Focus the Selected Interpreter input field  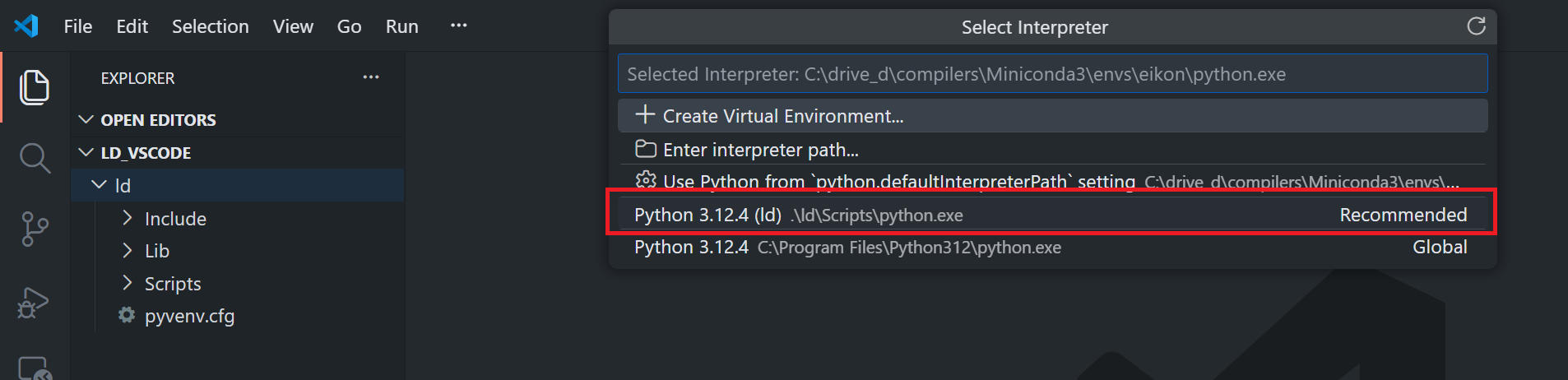coord(1052,74)
